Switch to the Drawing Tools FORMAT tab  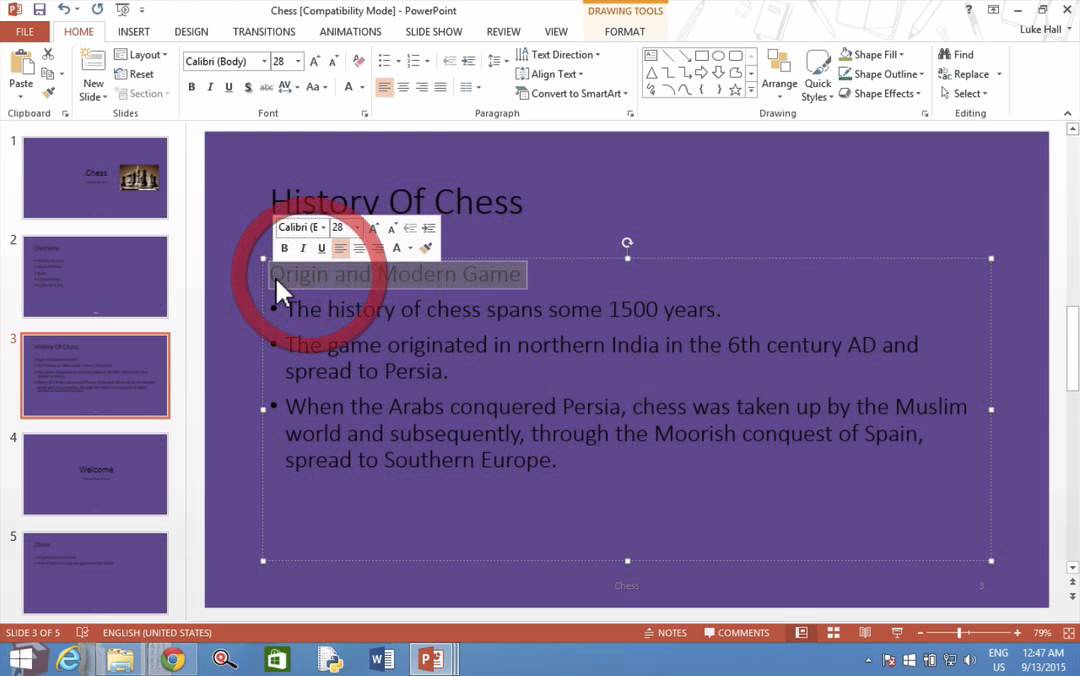[625, 32]
